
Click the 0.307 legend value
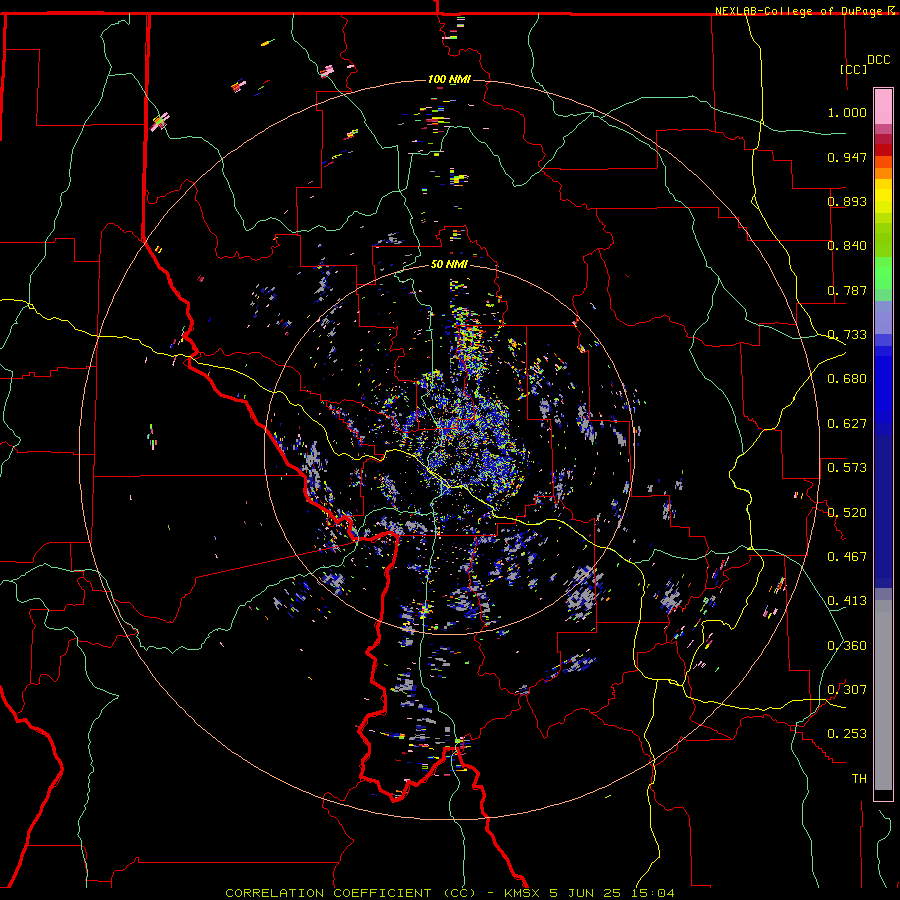point(847,690)
